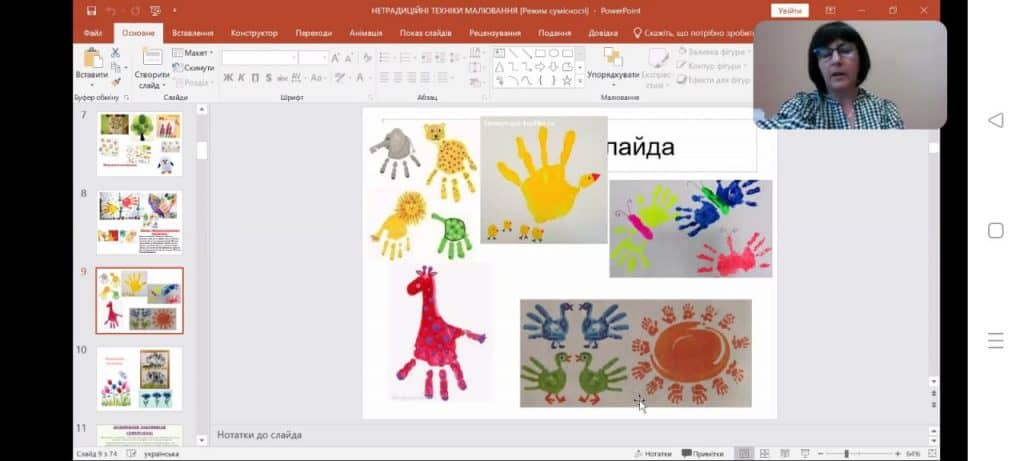Viewport: 1024px width, 461px height.
Task: Open the Примітки comments button
Action: (703, 453)
